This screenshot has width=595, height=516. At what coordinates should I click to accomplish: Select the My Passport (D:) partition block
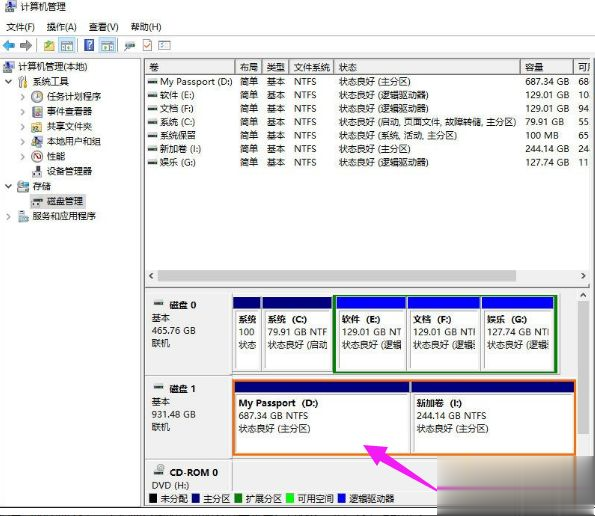pos(322,417)
